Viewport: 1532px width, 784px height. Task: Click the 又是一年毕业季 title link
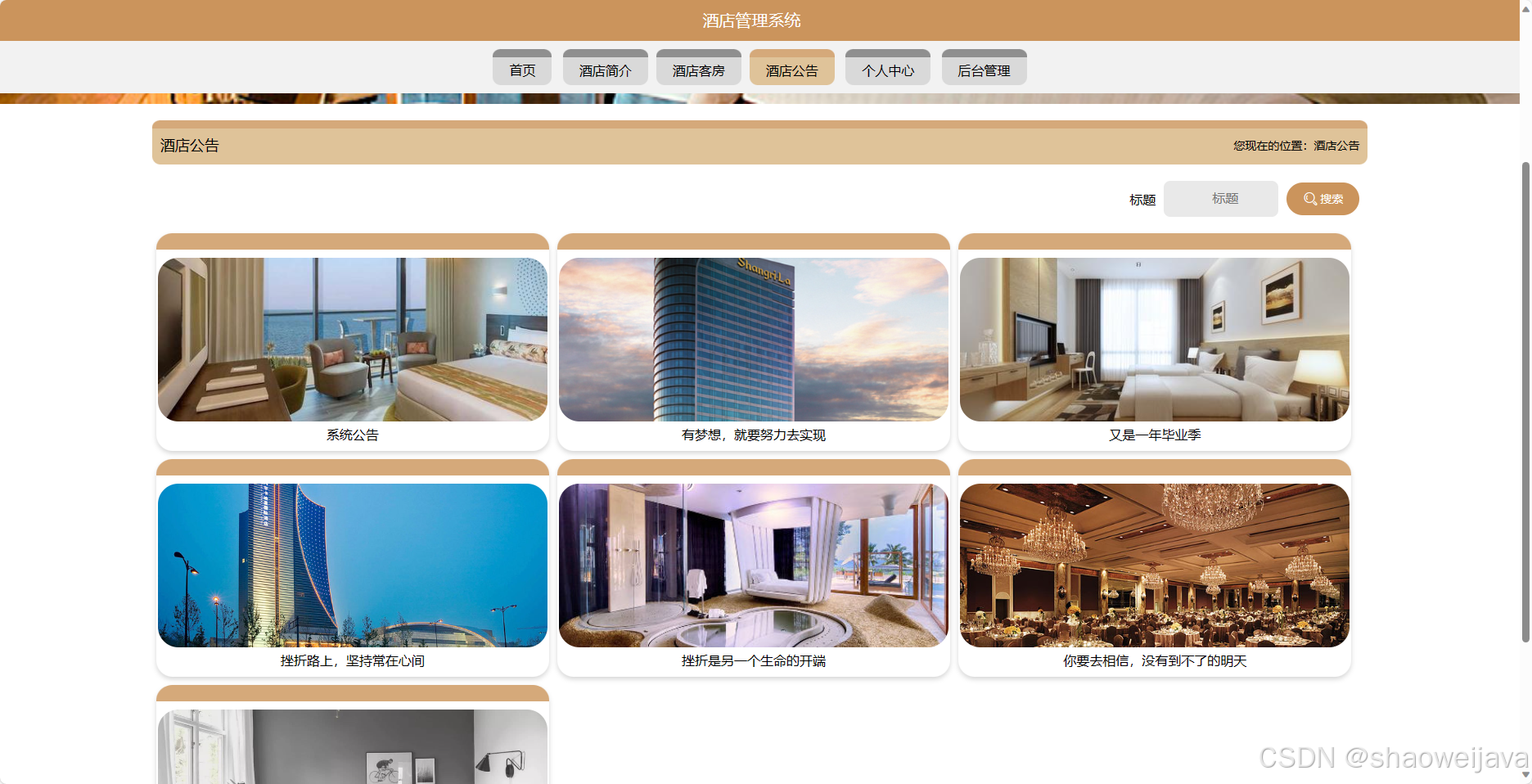pyautogui.click(x=1155, y=435)
